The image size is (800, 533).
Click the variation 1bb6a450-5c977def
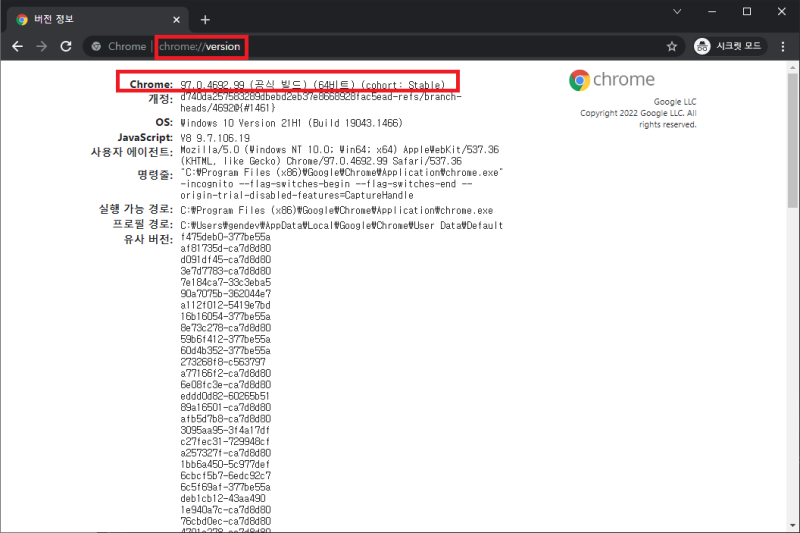225,465
